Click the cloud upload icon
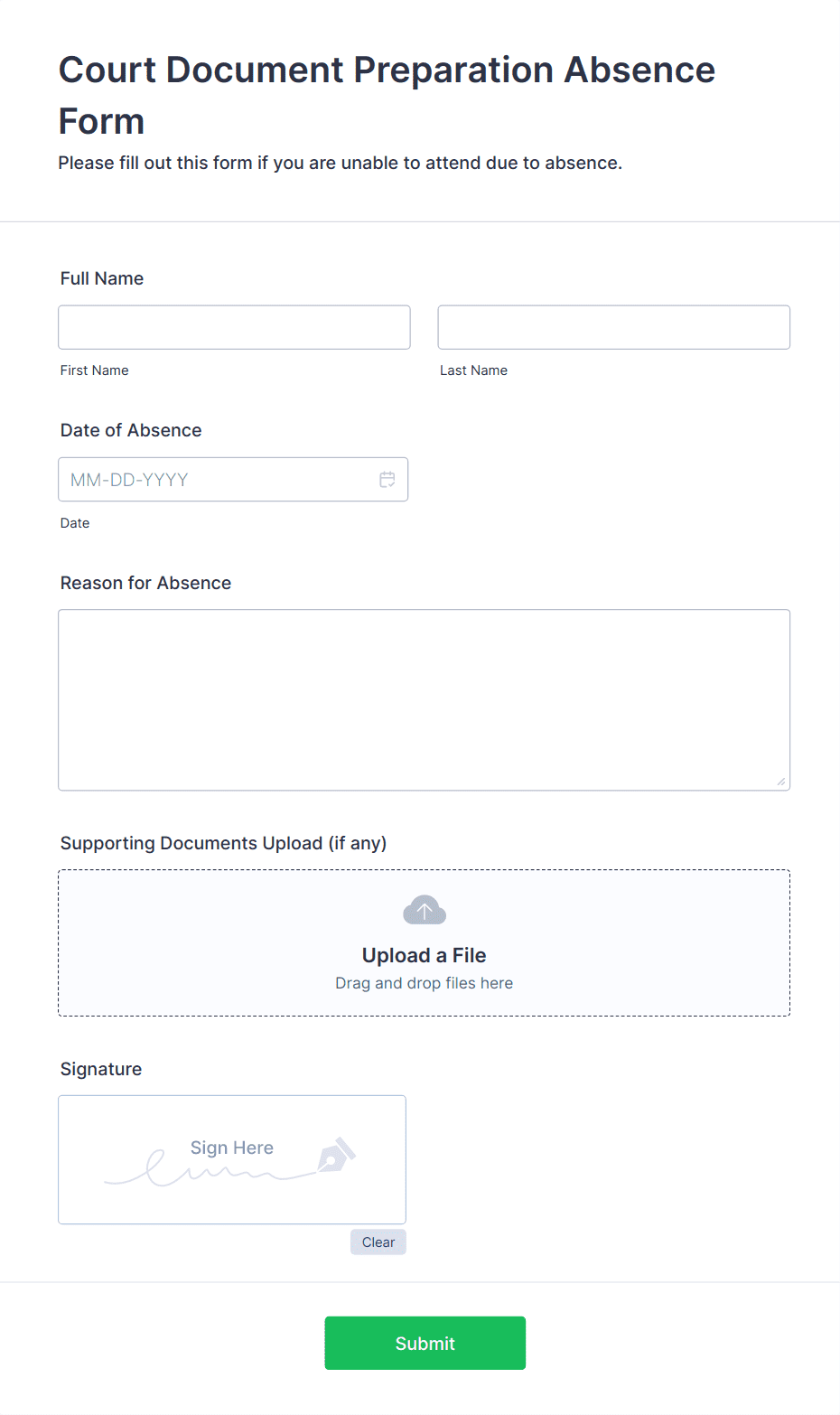Viewport: 840px width, 1415px height. click(425, 910)
